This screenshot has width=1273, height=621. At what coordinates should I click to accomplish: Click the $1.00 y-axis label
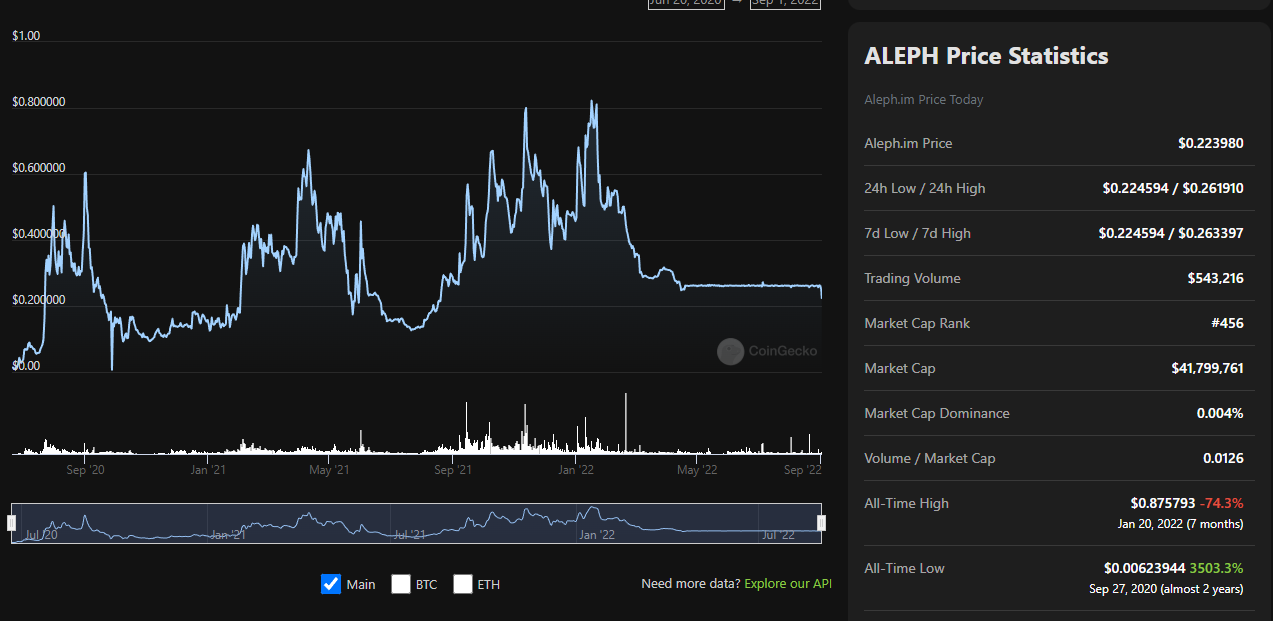pos(26,36)
